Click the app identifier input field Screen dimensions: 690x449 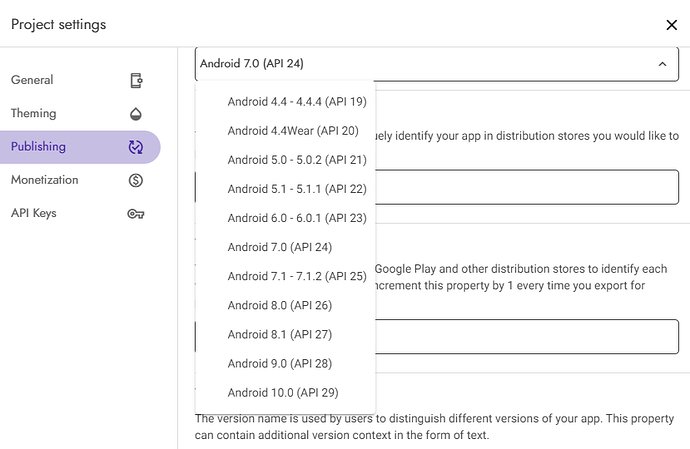[527, 187]
